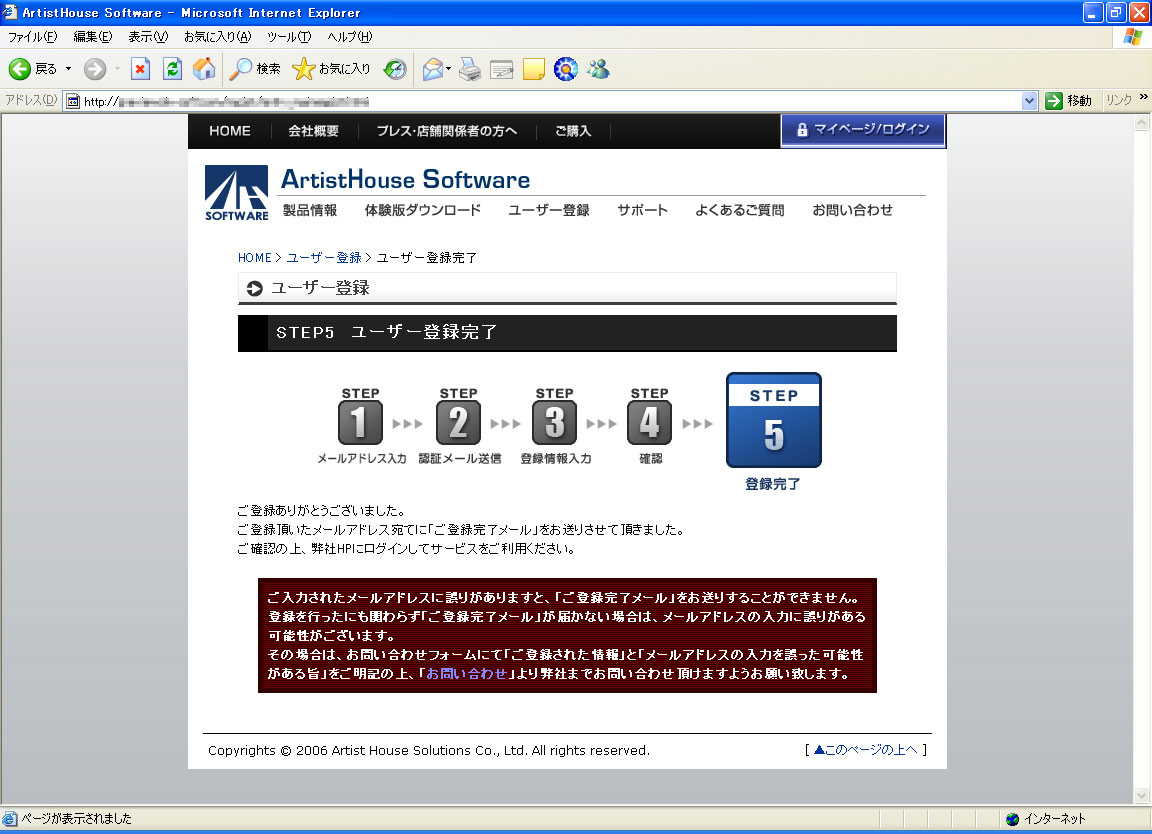
Task: Click the Mail envelope toolbar icon
Action: tap(433, 69)
